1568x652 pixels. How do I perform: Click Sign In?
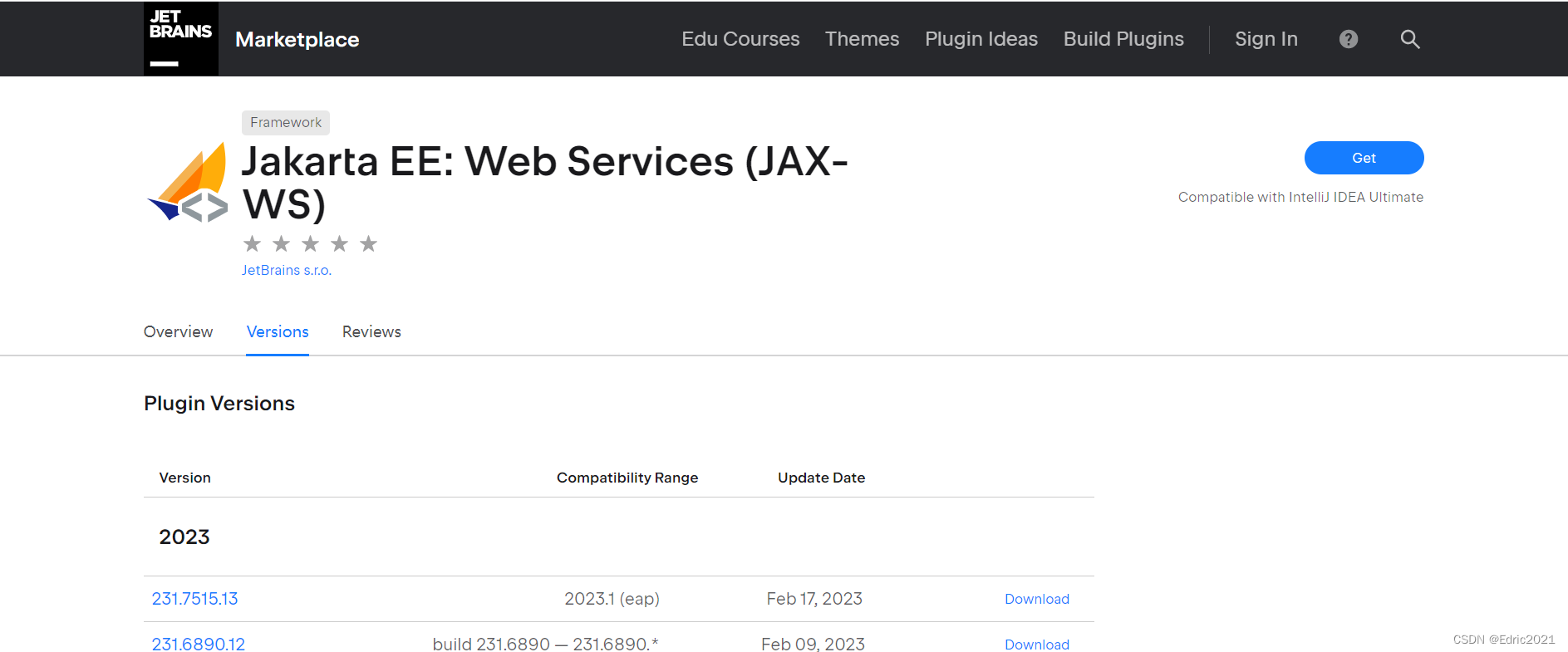pyautogui.click(x=1266, y=39)
